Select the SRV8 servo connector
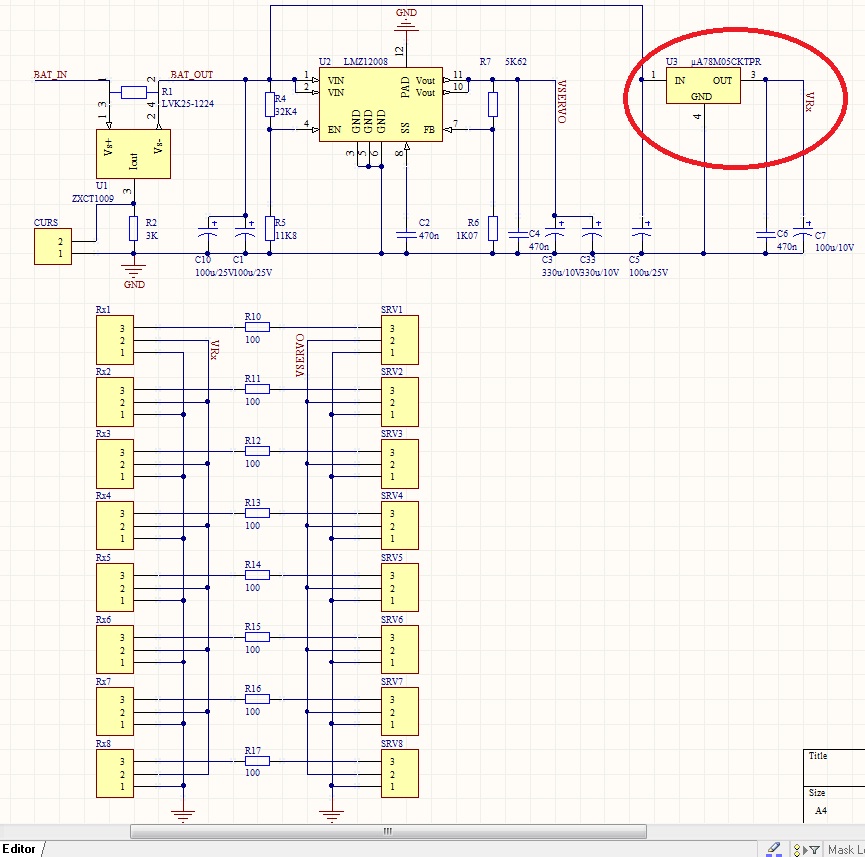The width and height of the screenshot is (865, 857). coord(399,773)
